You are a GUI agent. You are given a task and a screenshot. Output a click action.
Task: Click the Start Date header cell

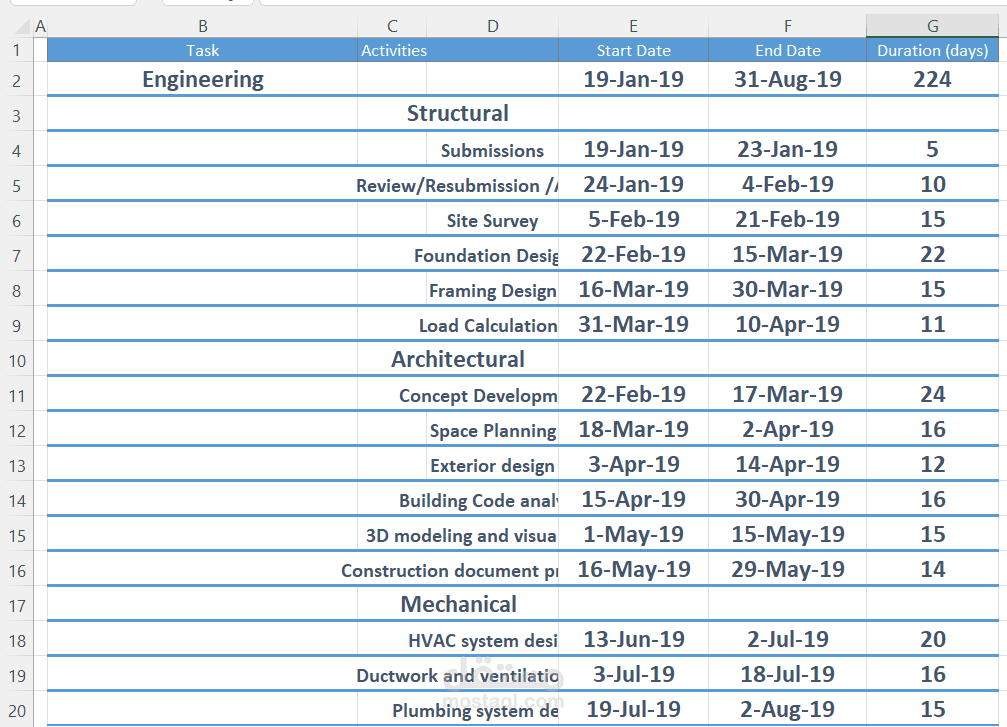[x=633, y=50]
